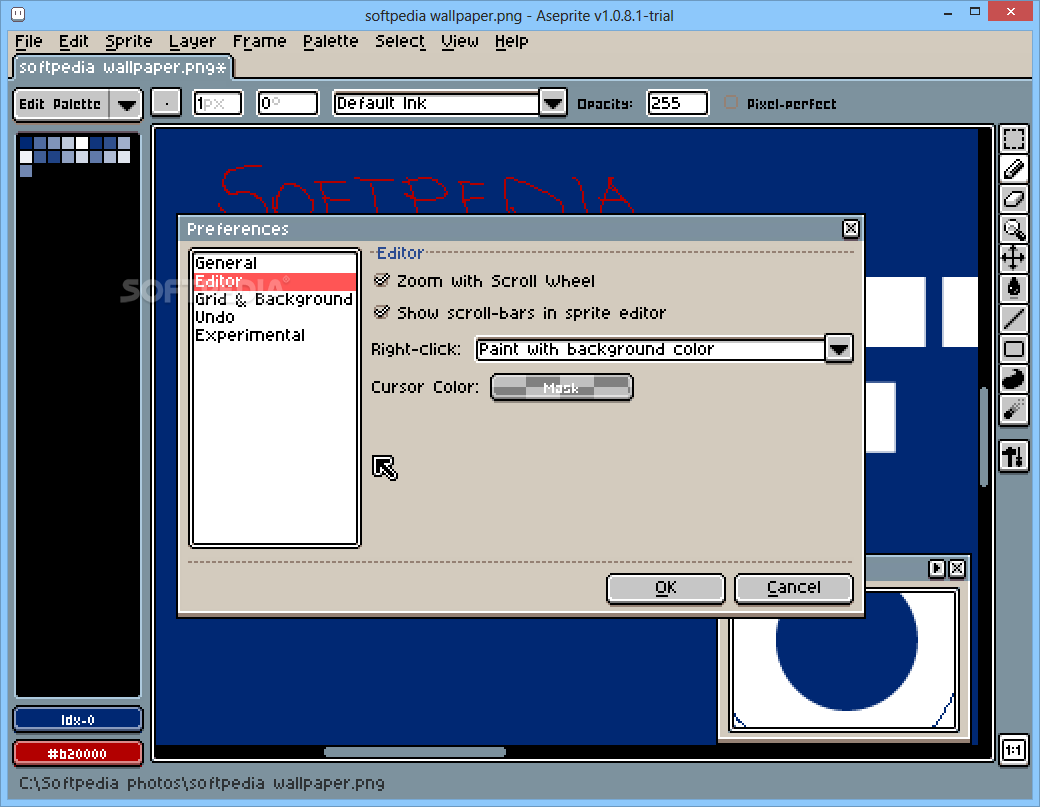This screenshot has width=1040, height=807.
Task: Open the Frame menu
Action: coord(259,41)
